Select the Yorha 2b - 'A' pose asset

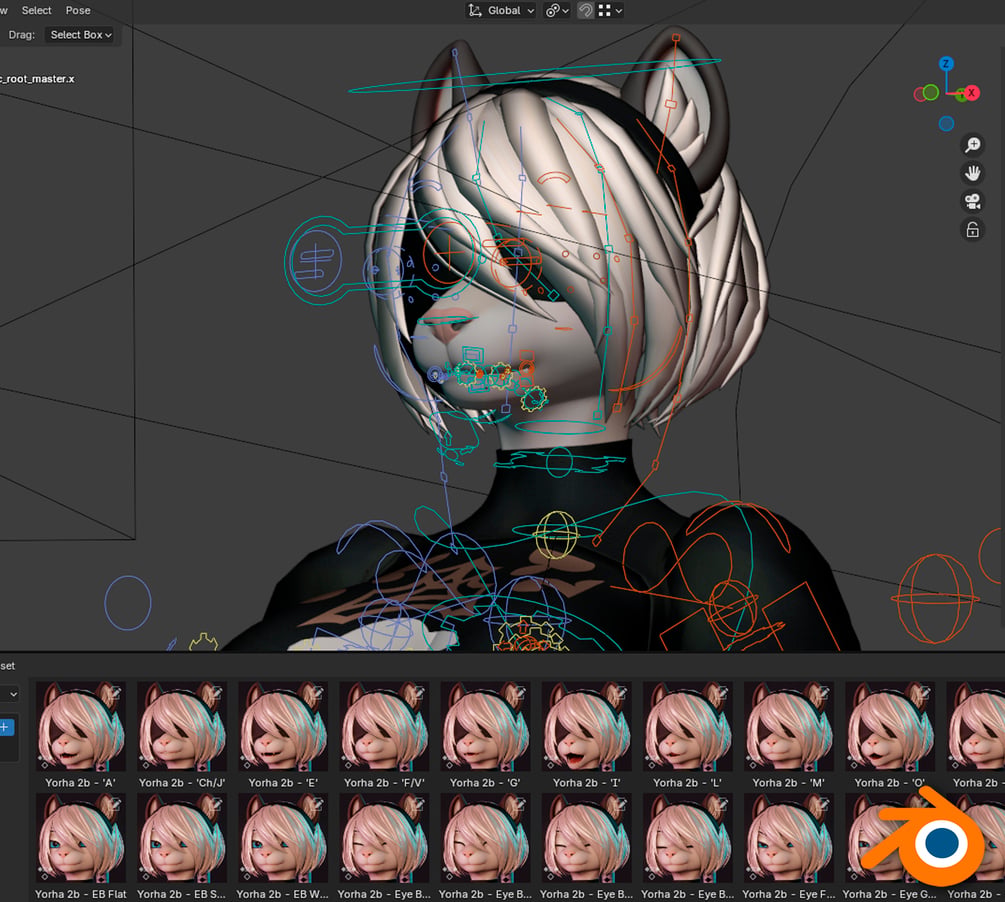point(81,735)
